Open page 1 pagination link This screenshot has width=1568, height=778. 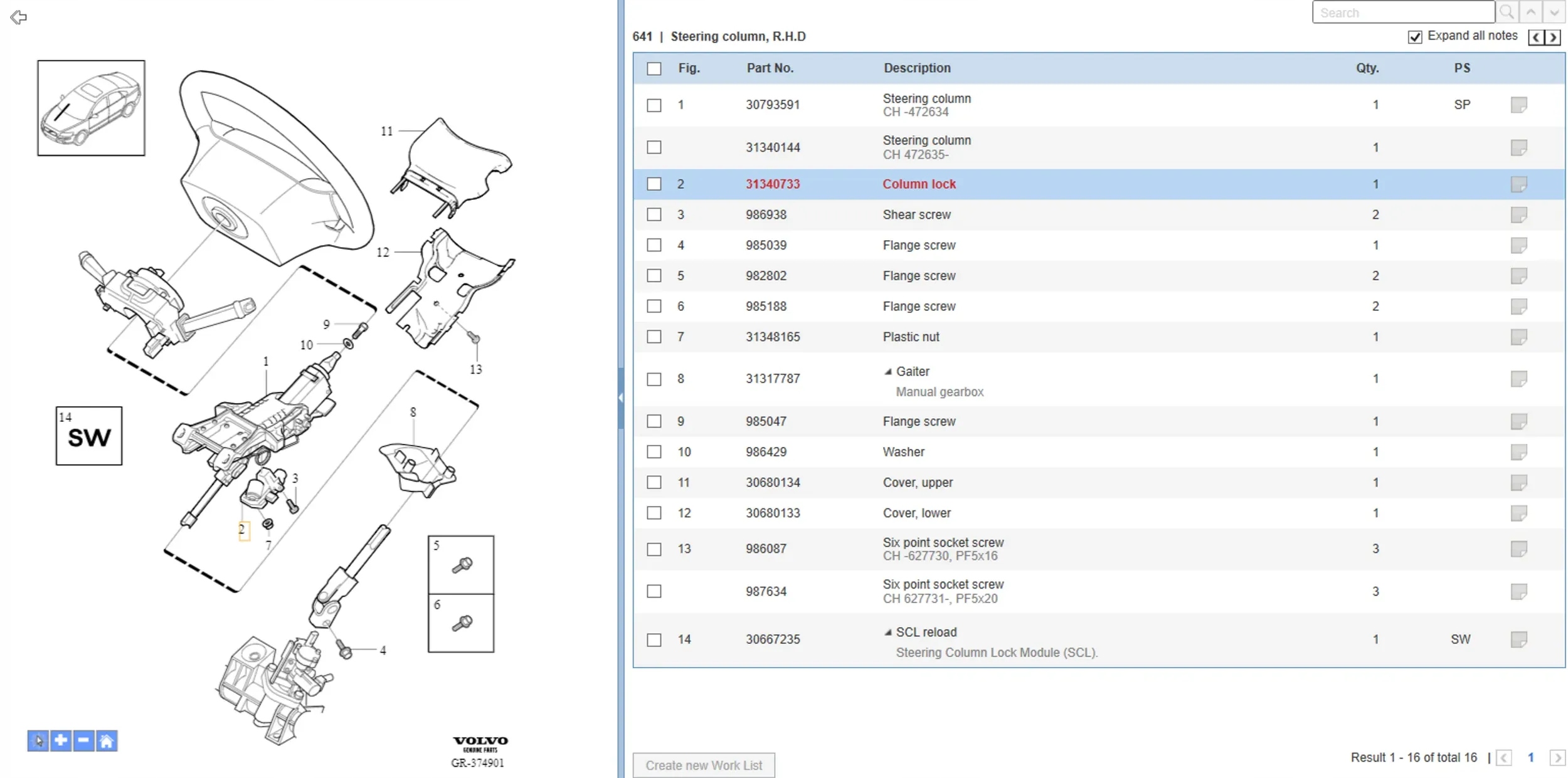[1530, 757]
